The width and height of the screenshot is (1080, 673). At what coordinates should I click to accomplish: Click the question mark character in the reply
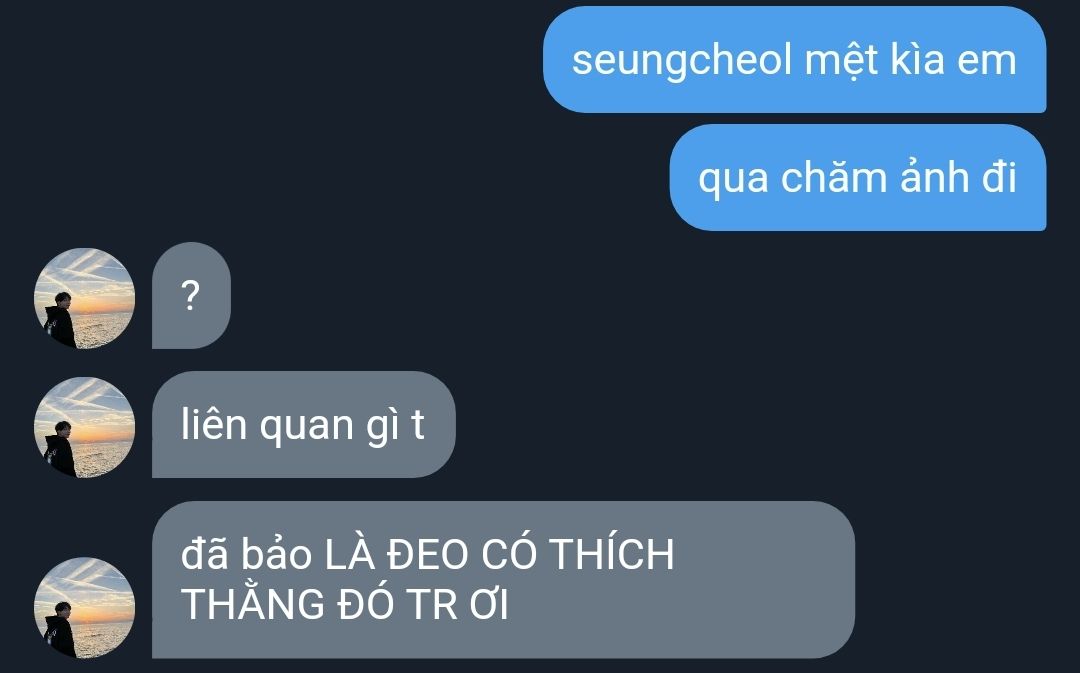pos(191,296)
